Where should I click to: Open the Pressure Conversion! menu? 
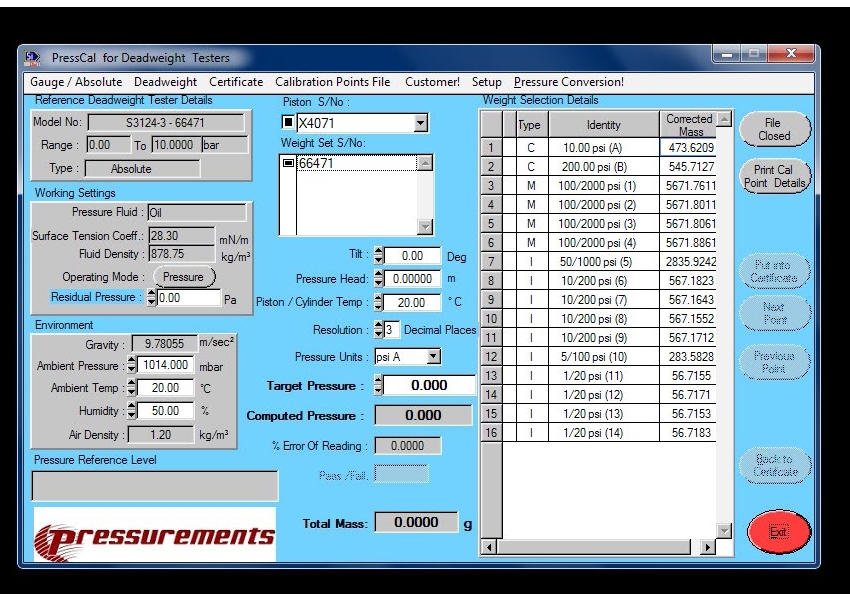click(x=568, y=82)
